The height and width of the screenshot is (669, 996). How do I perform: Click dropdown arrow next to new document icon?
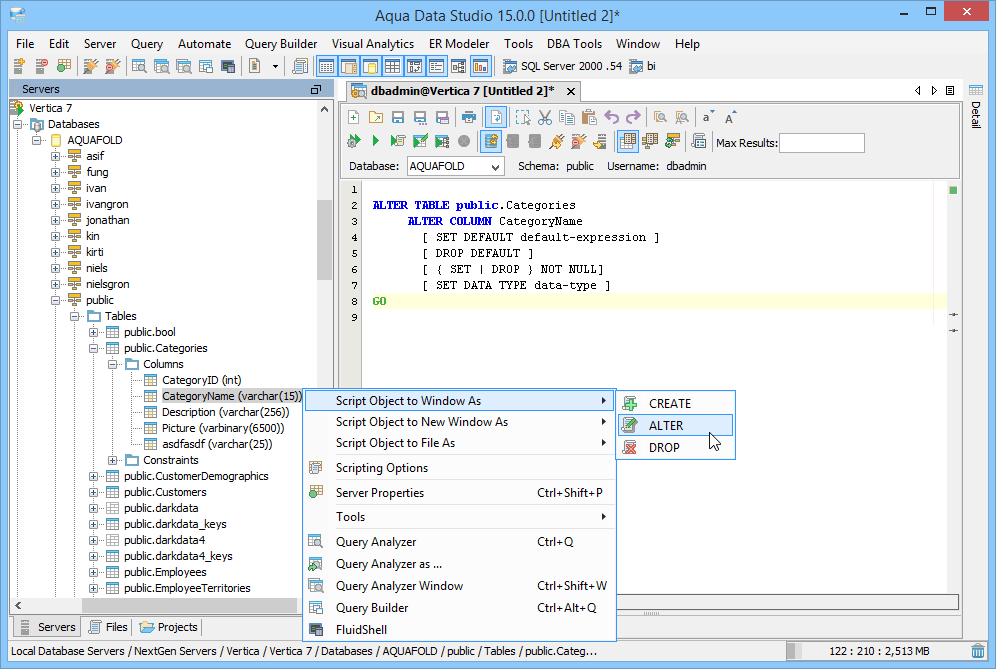[275, 66]
